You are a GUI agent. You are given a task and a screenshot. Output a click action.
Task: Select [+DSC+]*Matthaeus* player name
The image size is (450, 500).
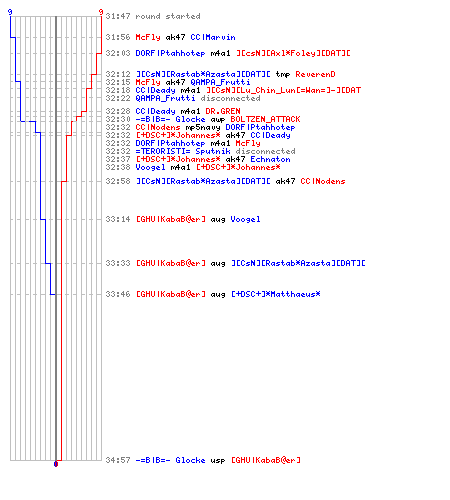[276, 294]
